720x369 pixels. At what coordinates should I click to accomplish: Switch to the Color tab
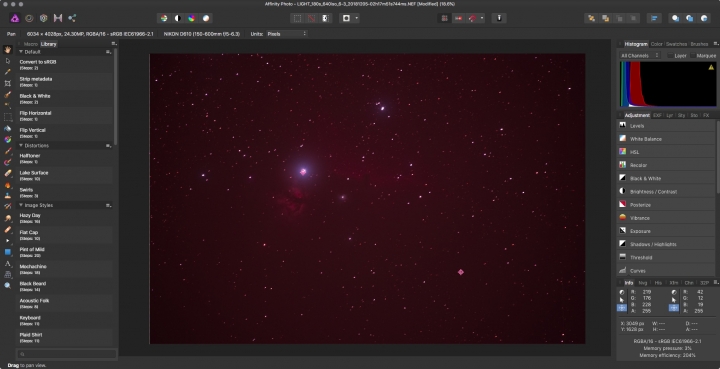657,44
